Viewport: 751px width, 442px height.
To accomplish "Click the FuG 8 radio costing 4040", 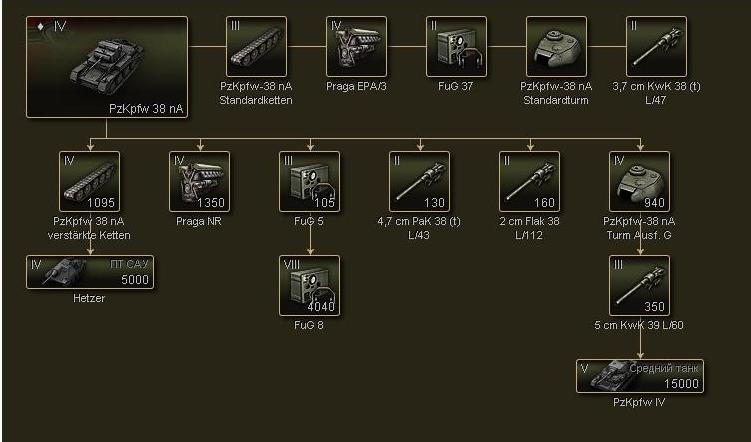I will pyautogui.click(x=309, y=285).
